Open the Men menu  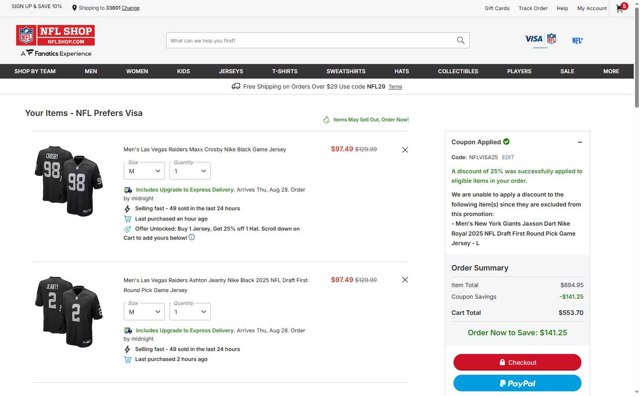pos(91,71)
